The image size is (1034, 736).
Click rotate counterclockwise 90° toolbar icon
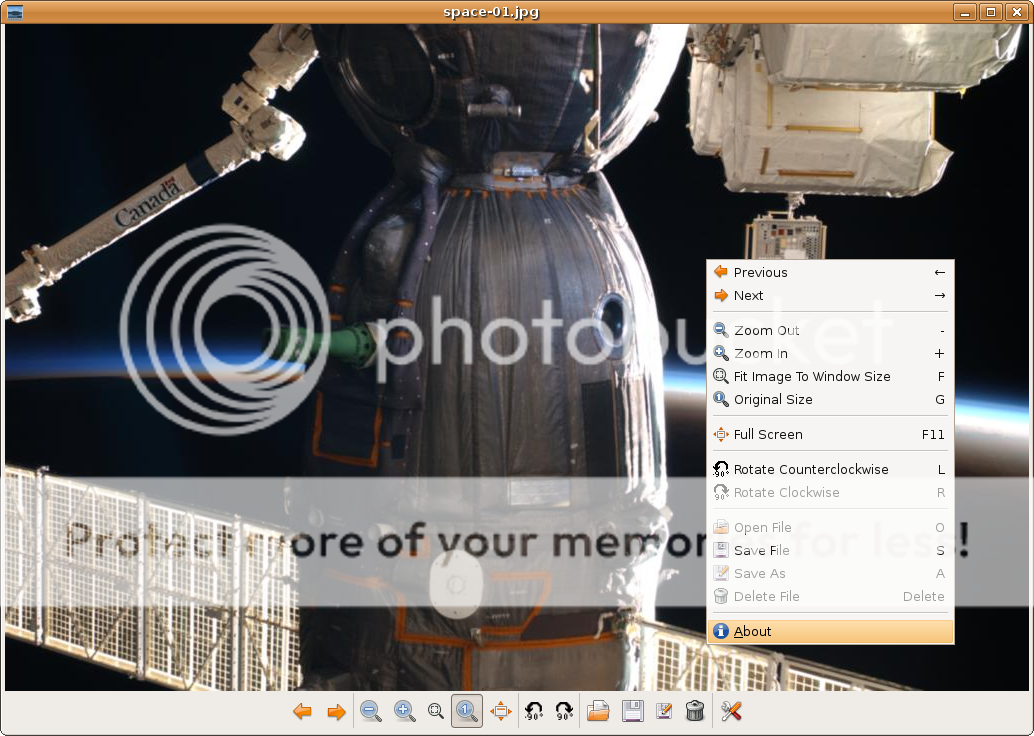tap(533, 711)
